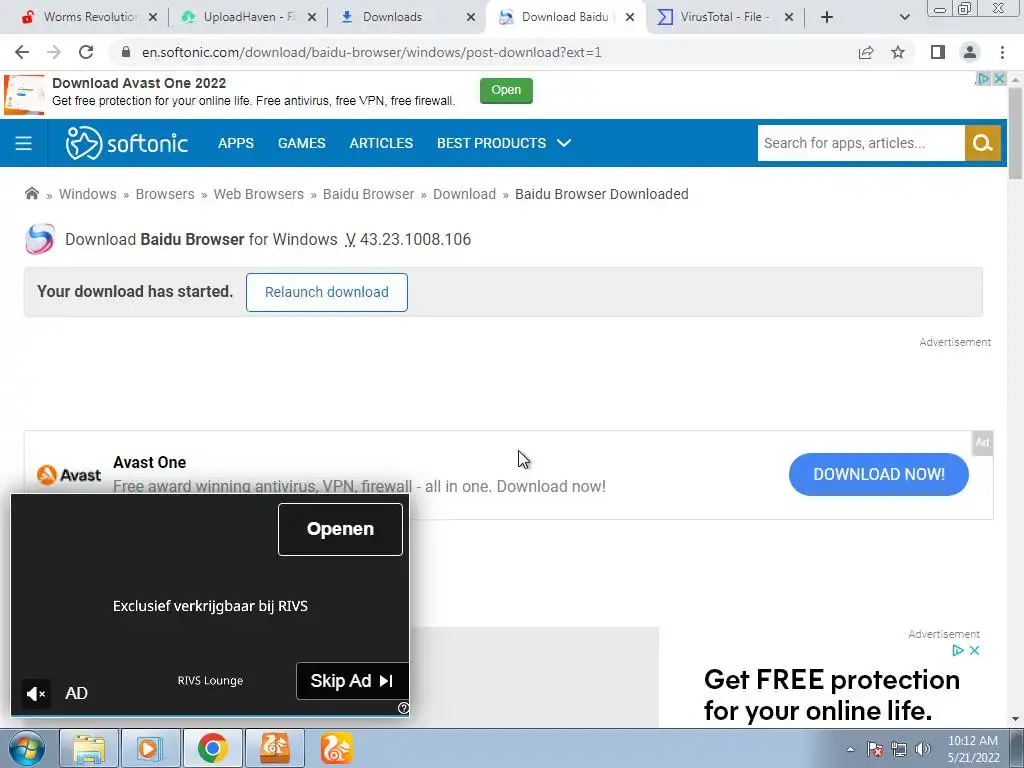Reload the Softonic page

coord(86,52)
